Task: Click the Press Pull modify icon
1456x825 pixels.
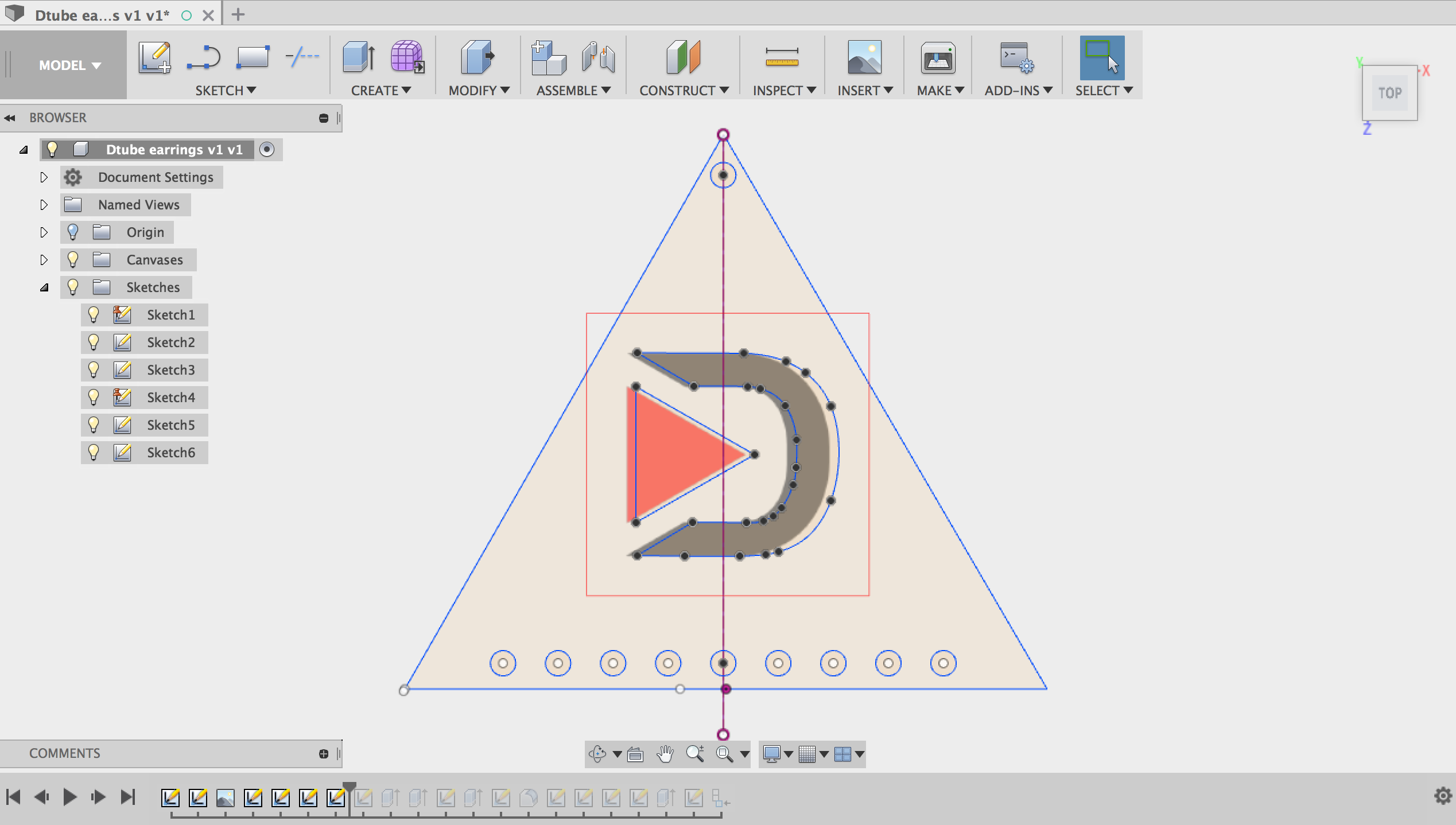Action: pos(477,57)
